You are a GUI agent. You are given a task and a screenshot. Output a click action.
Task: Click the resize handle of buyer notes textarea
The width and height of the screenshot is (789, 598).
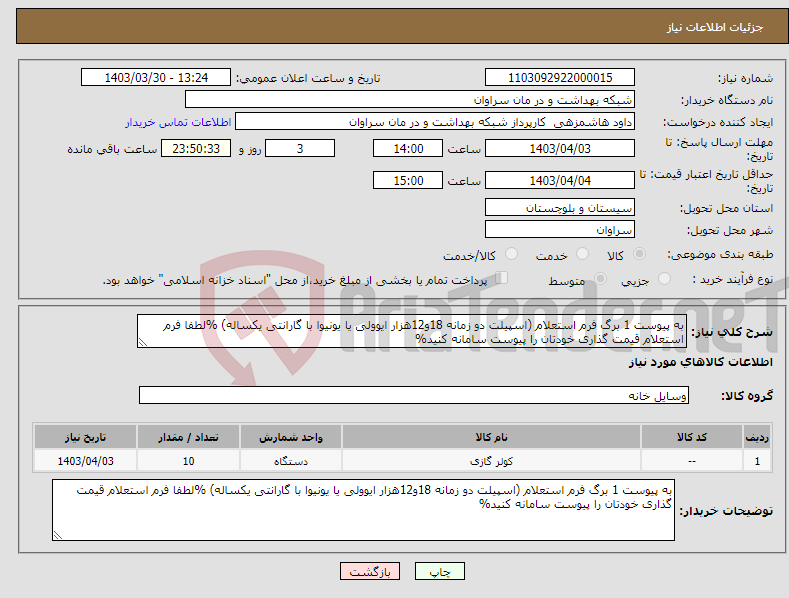tap(58, 535)
